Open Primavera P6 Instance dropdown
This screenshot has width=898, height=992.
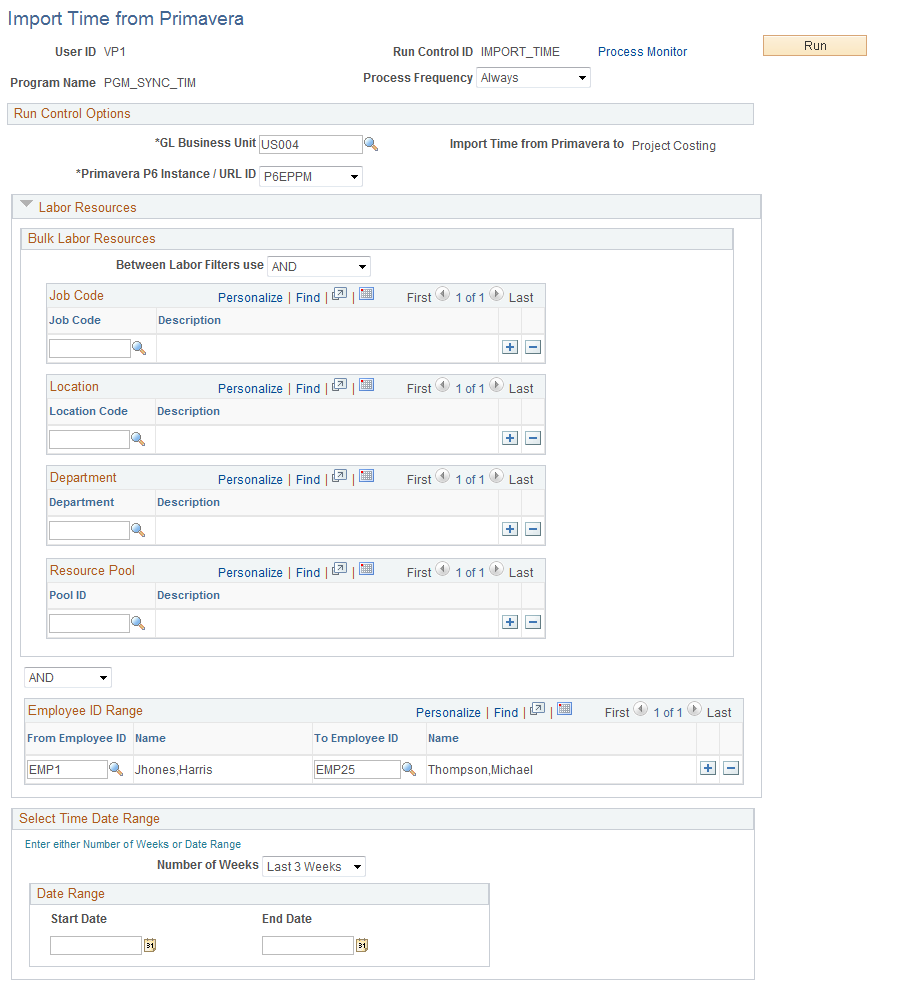click(x=311, y=177)
